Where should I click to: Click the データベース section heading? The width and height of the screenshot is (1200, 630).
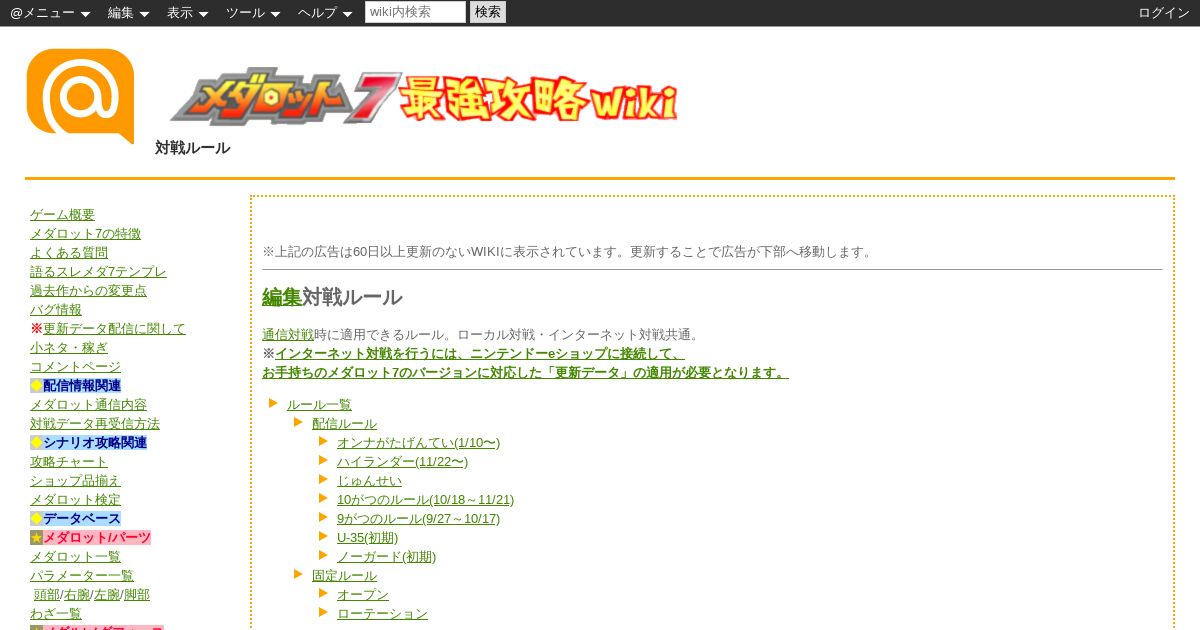(x=82, y=519)
